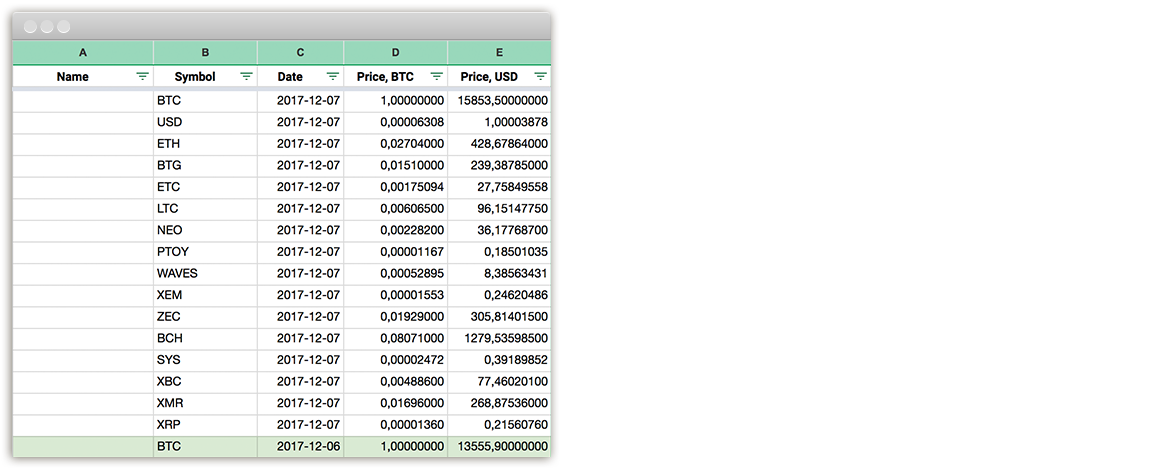This screenshot has height=473, width=1172.
Task: Select the ZEC symbol cell
Action: pyautogui.click(x=206, y=317)
